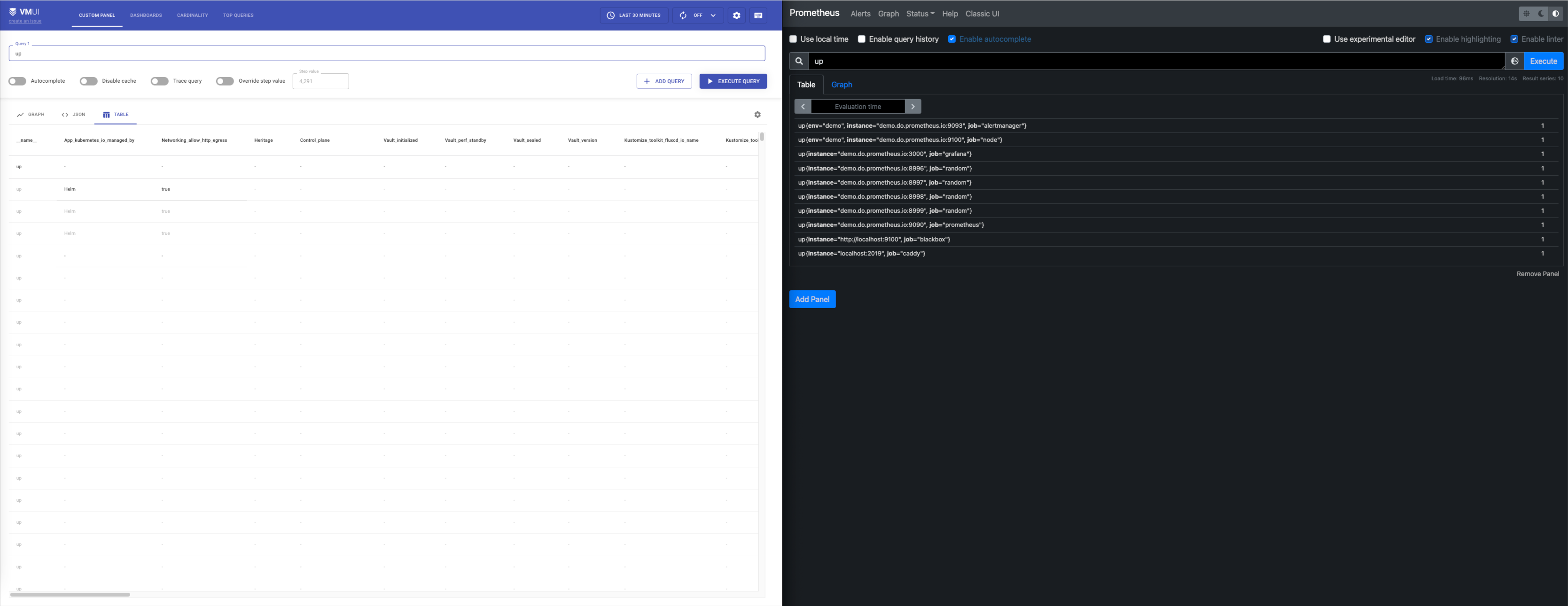This screenshot has width=1568, height=606.
Task: Open the Cardinality page in VMUI
Action: tap(192, 15)
